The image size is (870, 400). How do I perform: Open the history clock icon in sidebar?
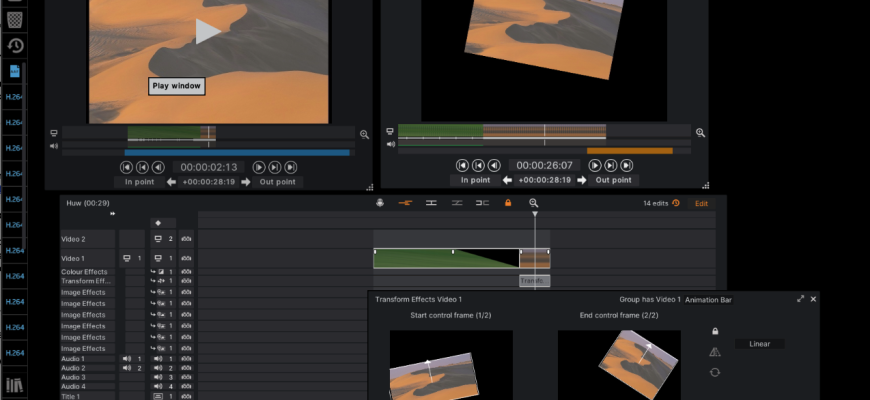pyautogui.click(x=15, y=45)
